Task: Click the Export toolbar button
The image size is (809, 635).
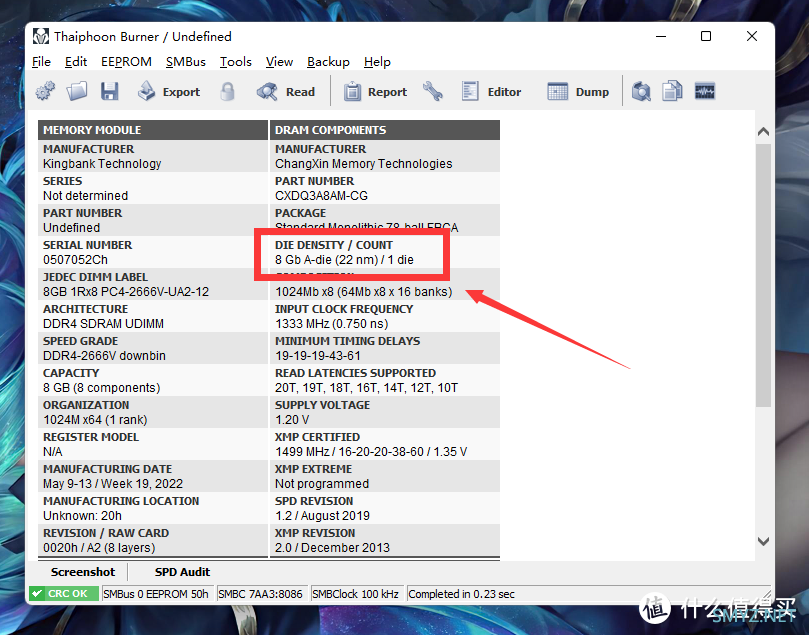Action: (168, 92)
